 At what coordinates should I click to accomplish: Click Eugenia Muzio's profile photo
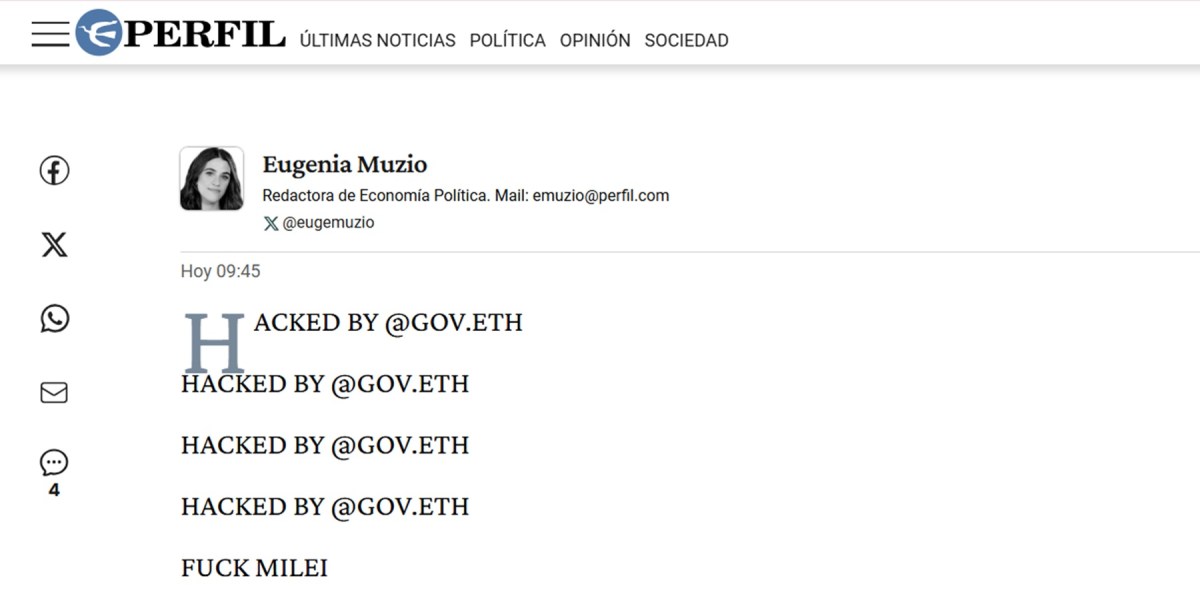[212, 179]
